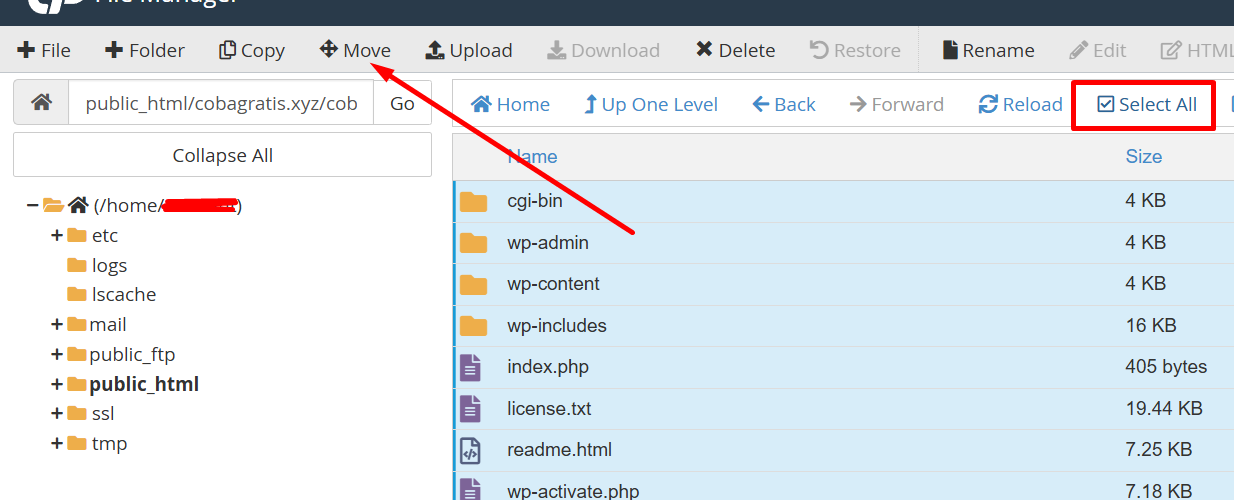The width and height of the screenshot is (1234, 500).
Task: Delete the selected files
Action: pyautogui.click(x=735, y=50)
